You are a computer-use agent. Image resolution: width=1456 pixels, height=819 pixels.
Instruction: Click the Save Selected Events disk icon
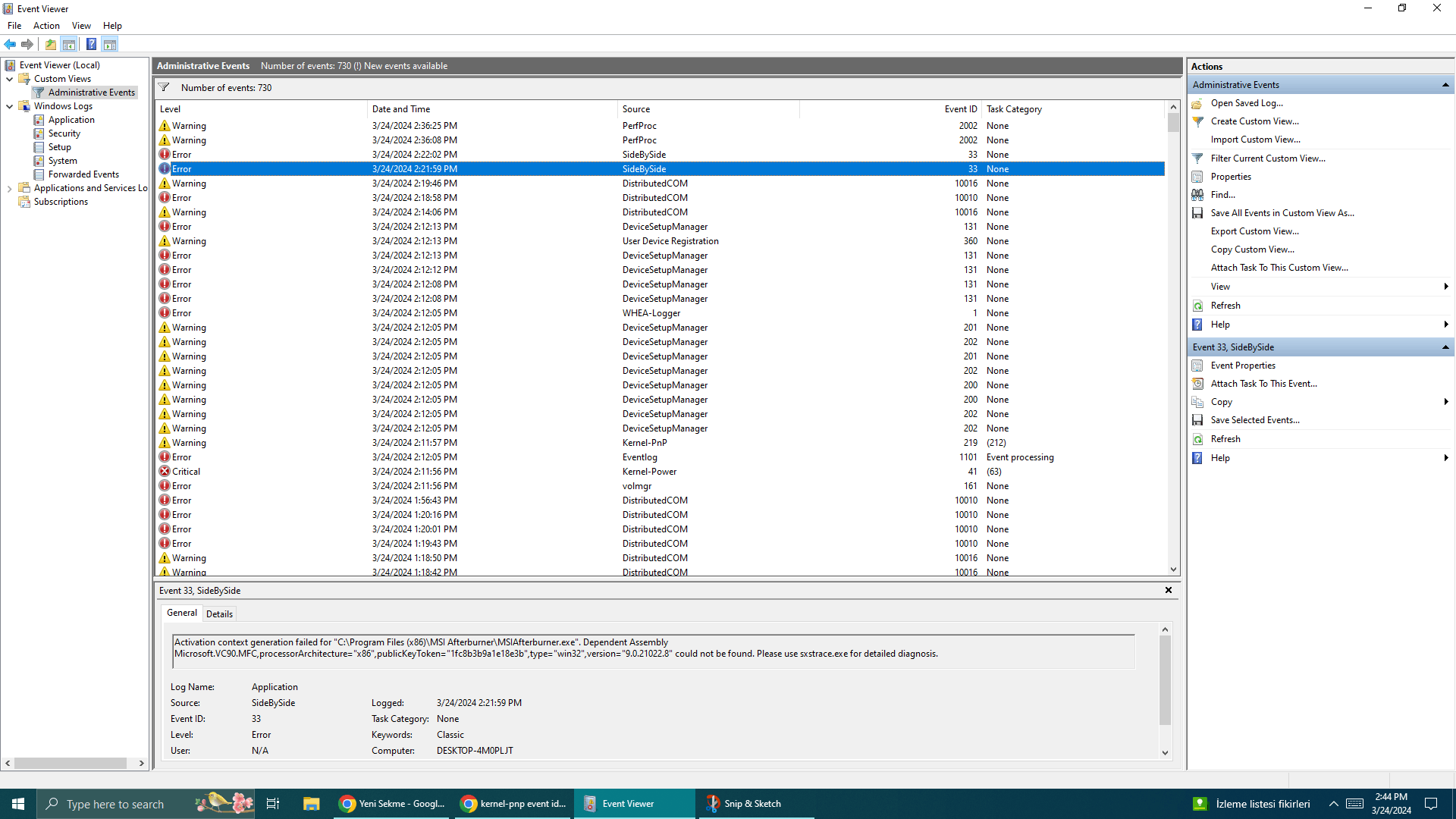tap(1197, 420)
